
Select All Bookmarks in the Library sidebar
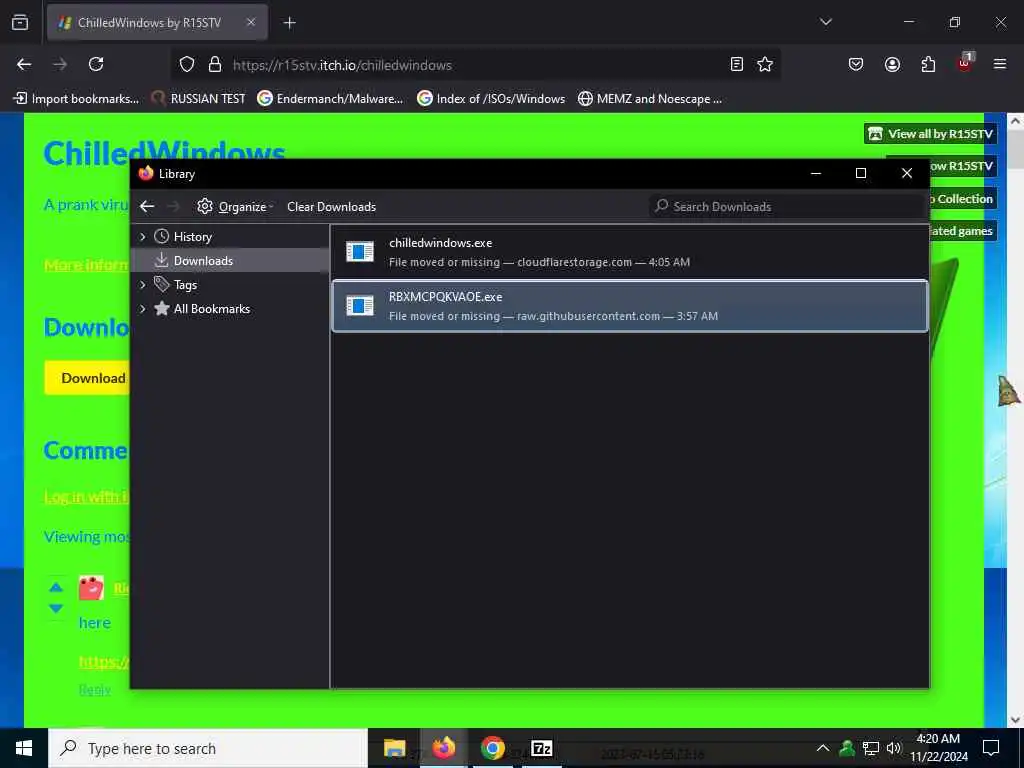click(x=212, y=309)
